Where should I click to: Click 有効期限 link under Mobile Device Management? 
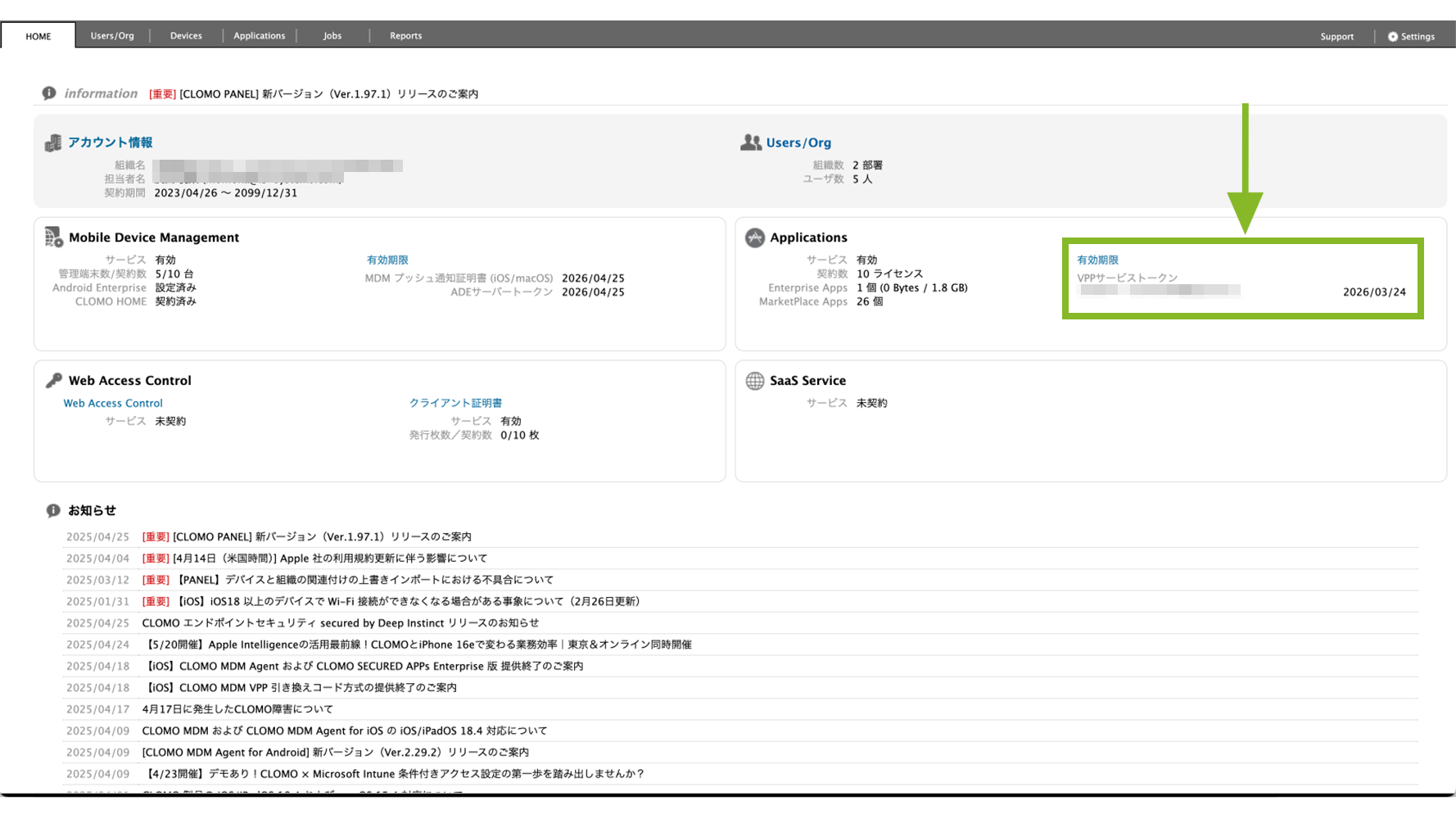387,260
